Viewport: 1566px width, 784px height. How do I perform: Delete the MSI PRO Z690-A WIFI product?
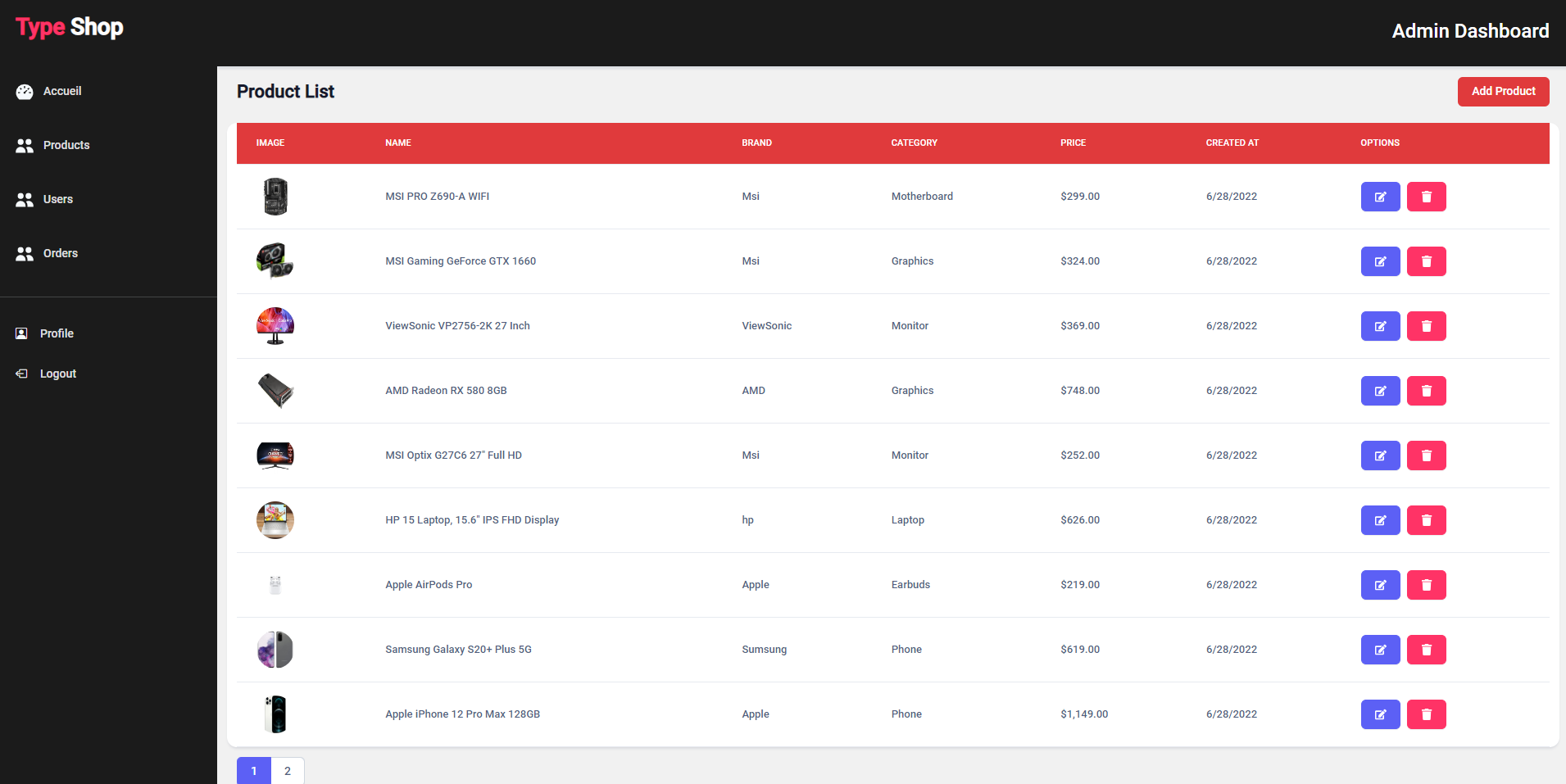pyautogui.click(x=1426, y=197)
